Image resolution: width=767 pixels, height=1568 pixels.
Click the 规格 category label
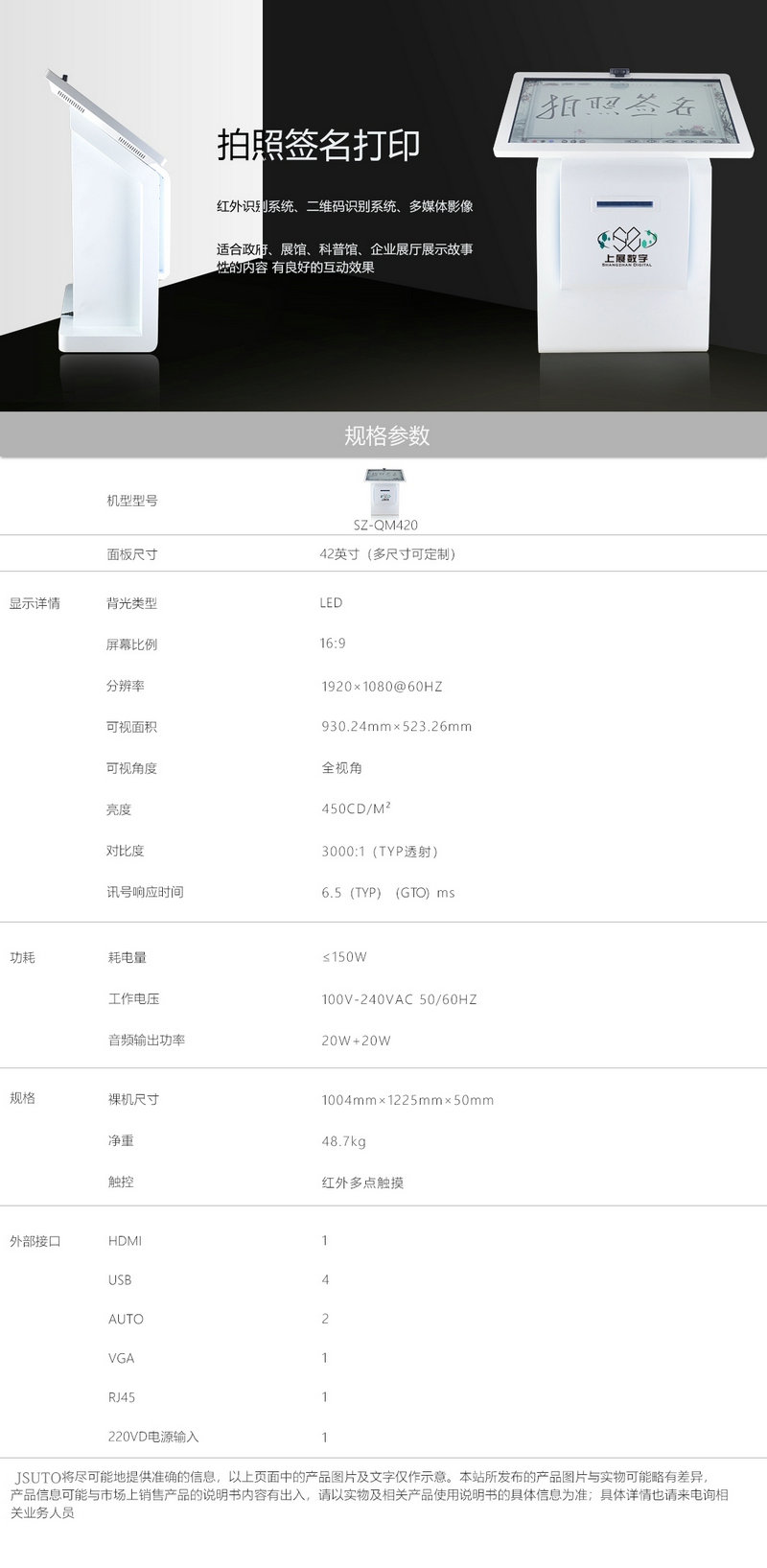tap(23, 1098)
